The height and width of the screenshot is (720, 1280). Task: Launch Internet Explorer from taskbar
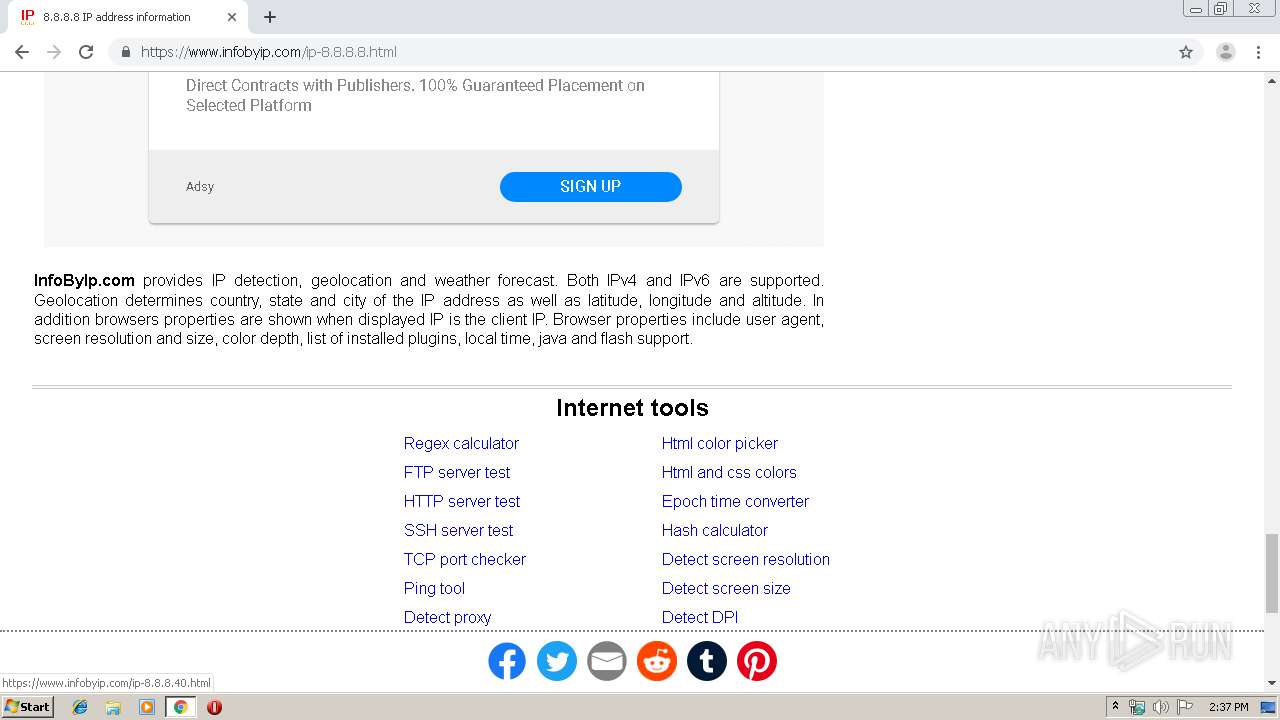80,707
